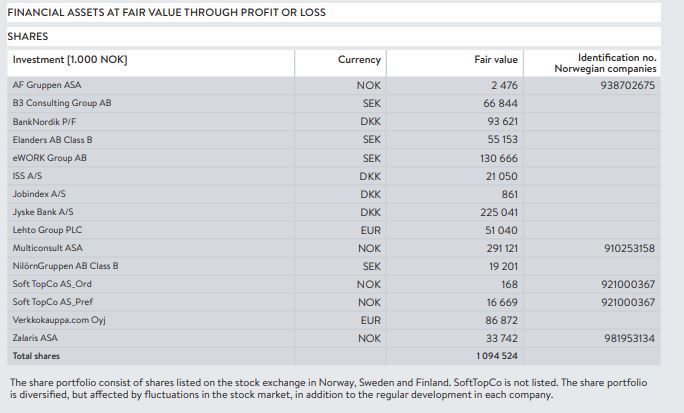
Task: Click eWORK Group AB fair value 130 666
Action: (498, 158)
